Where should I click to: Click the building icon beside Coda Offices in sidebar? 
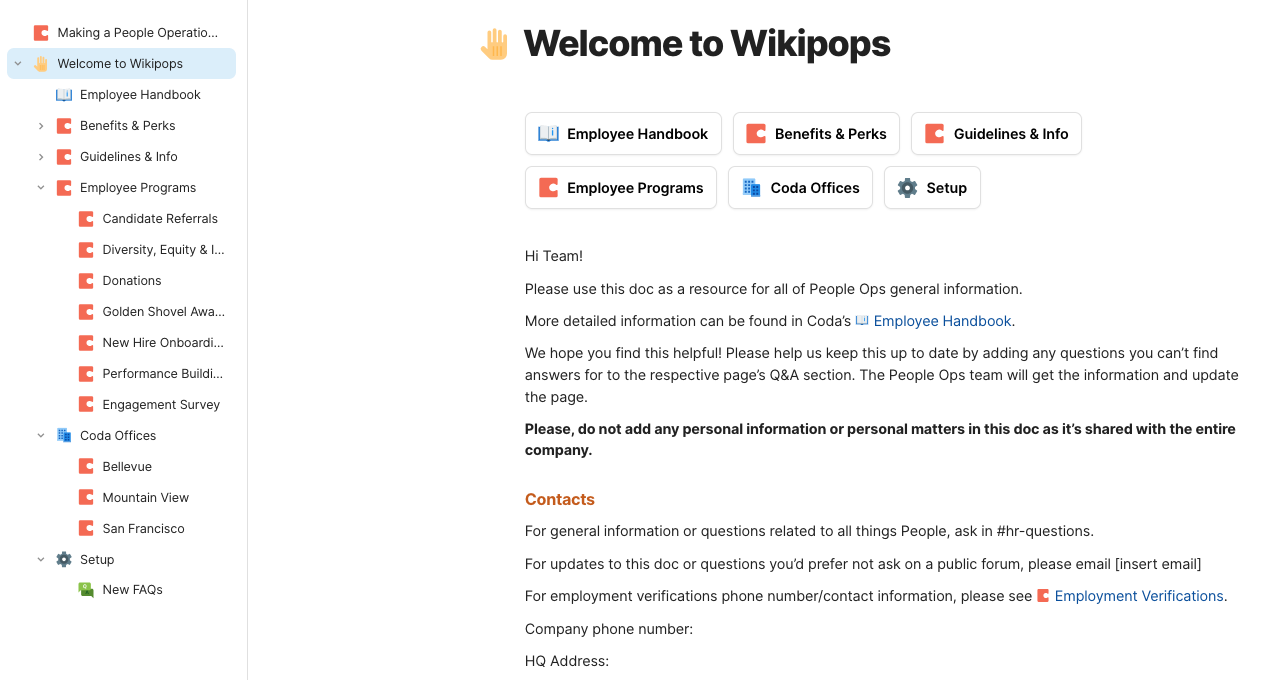coord(64,436)
